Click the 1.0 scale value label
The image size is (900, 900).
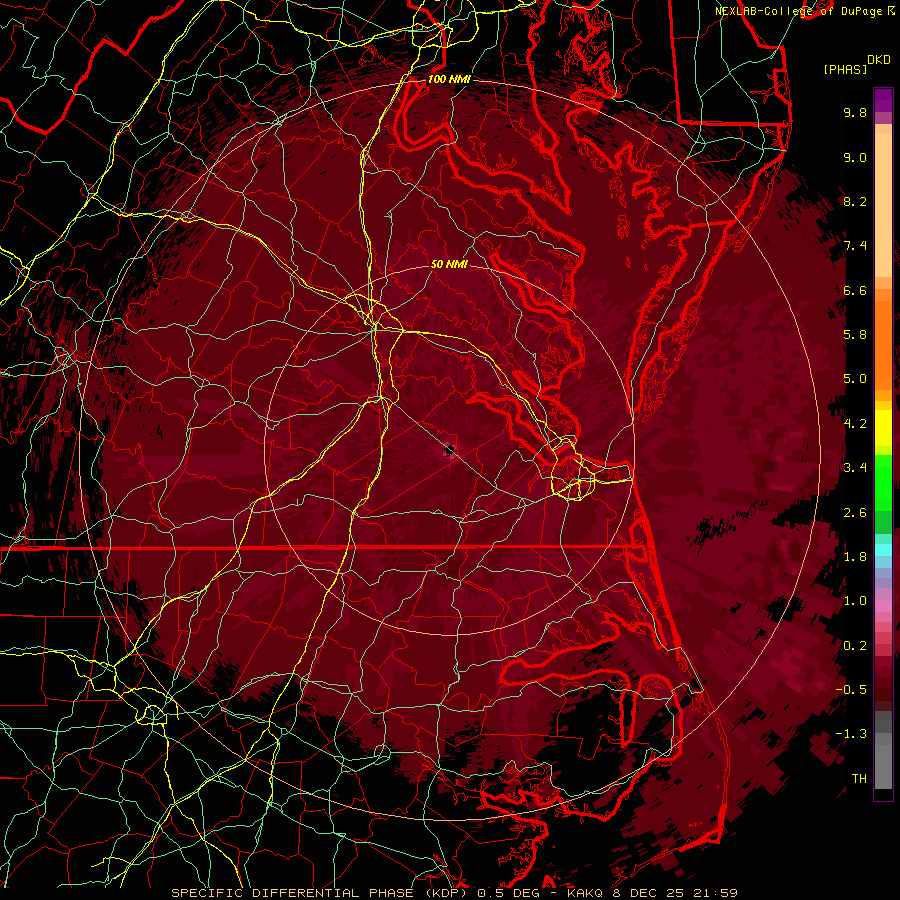855,601
